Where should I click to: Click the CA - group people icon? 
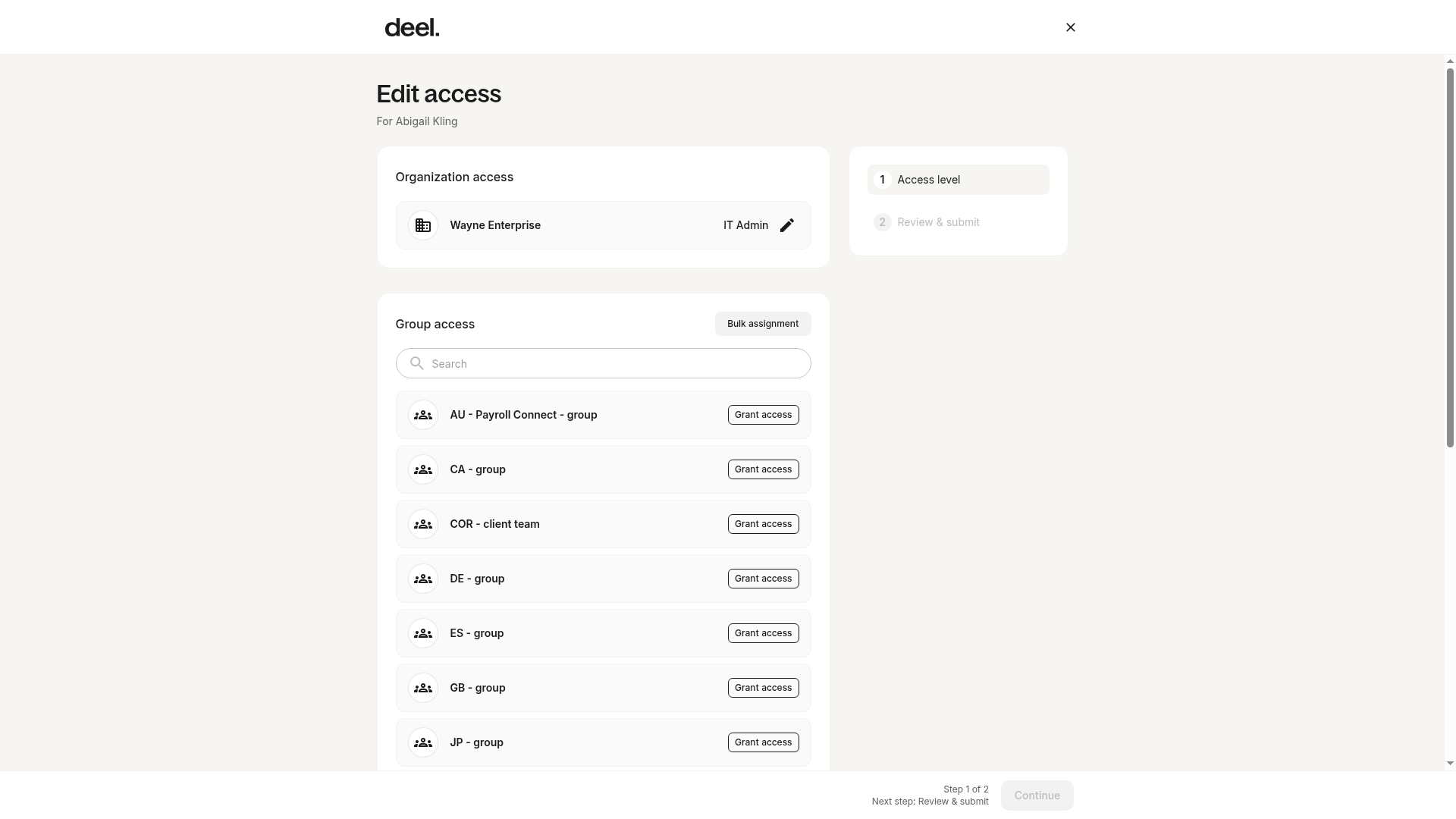point(423,469)
